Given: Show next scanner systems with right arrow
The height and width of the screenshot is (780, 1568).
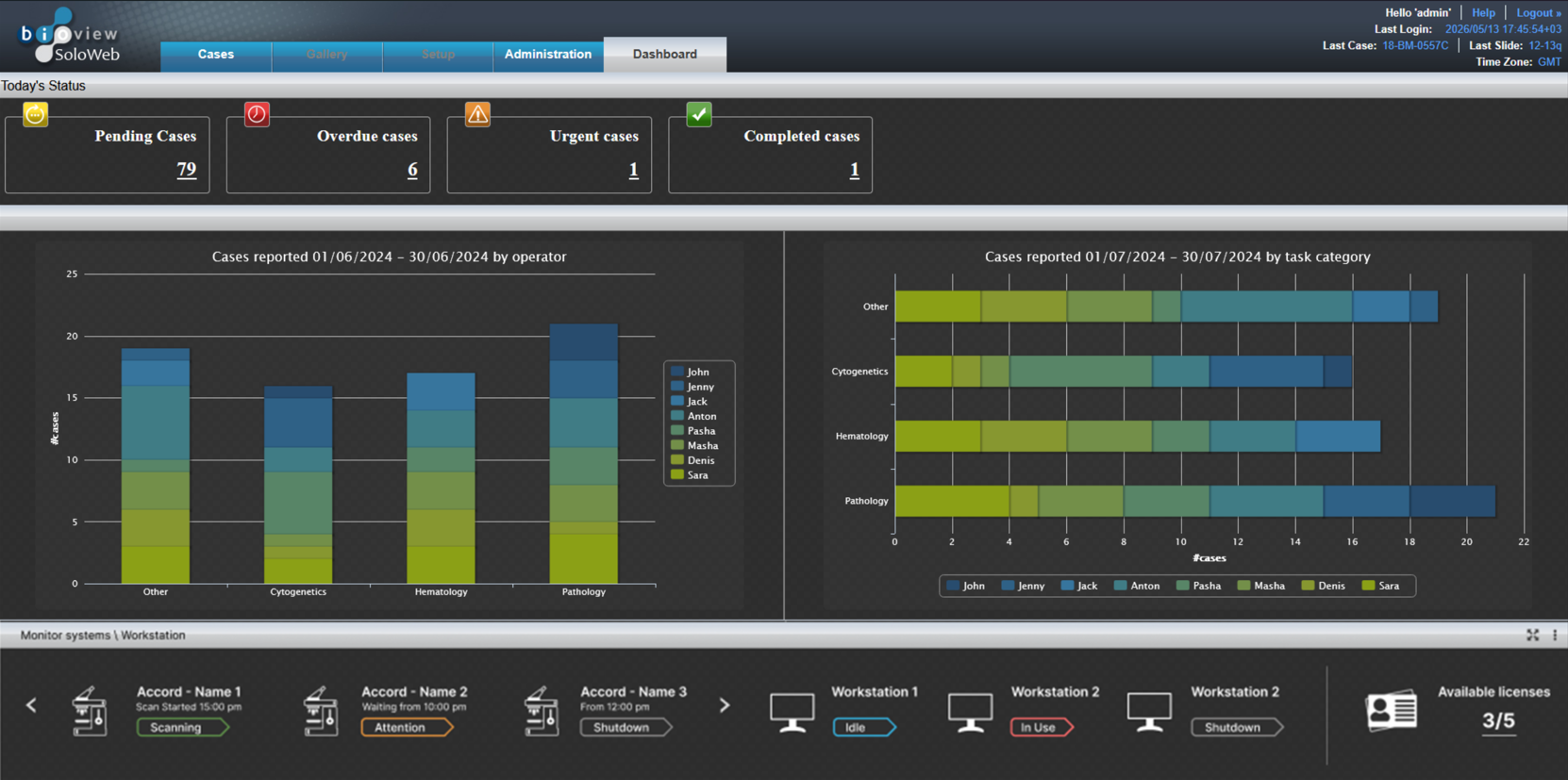Looking at the screenshot, I should [x=725, y=705].
